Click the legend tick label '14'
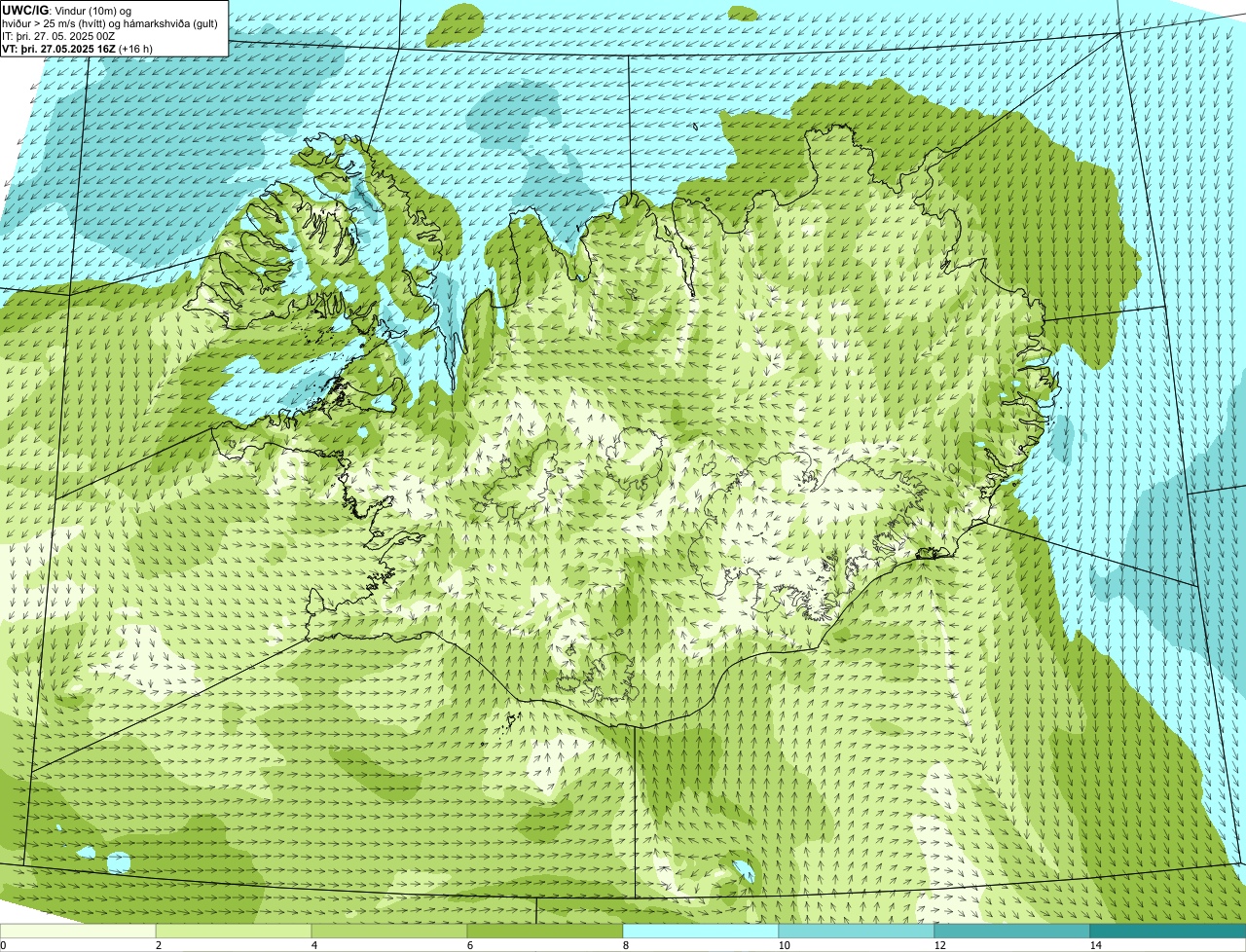Screen dimensions: 1246x952 [x=1095, y=945]
